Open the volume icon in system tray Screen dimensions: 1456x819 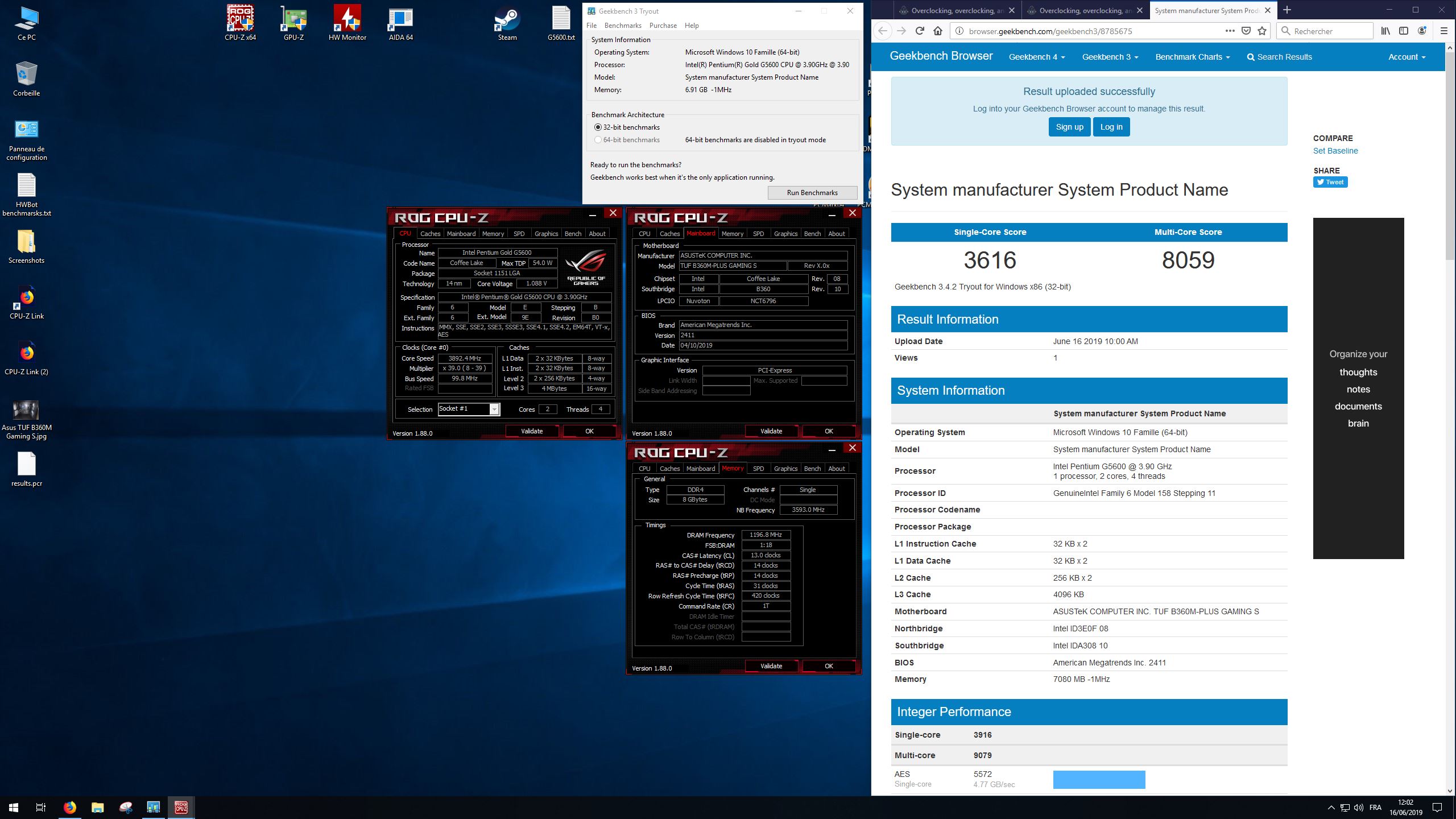[x=1359, y=808]
